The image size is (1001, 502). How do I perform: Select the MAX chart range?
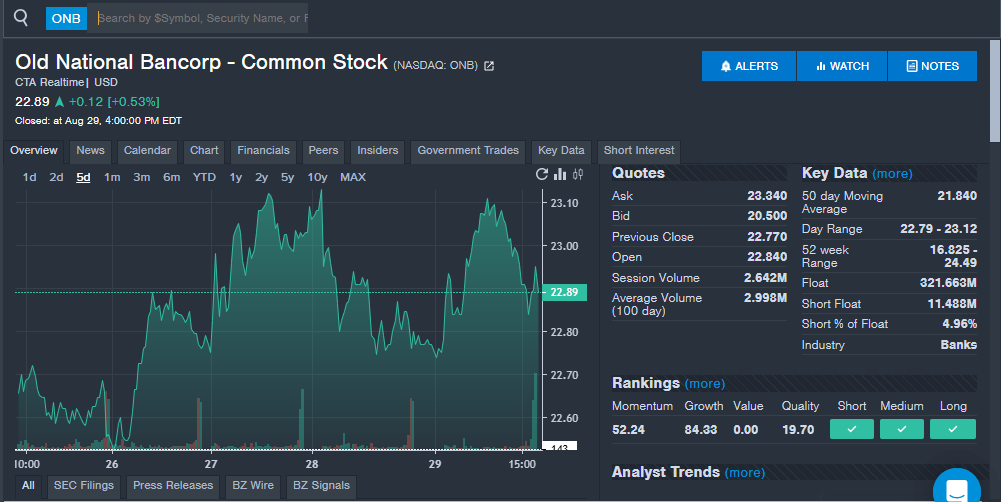(x=353, y=178)
